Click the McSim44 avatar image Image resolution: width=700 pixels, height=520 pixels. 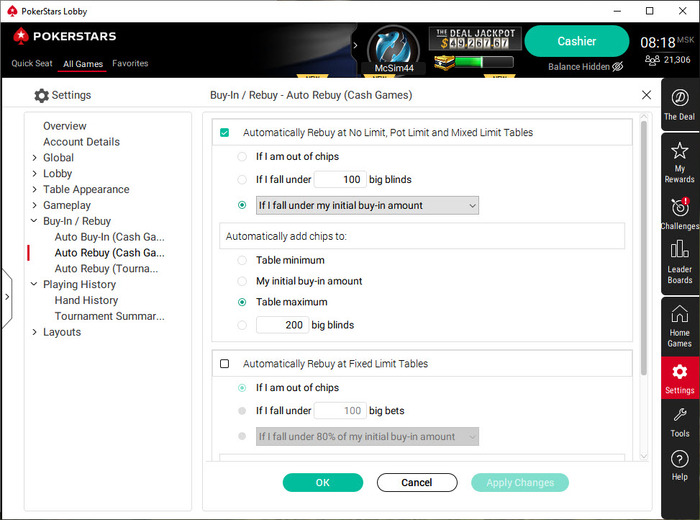click(x=393, y=47)
